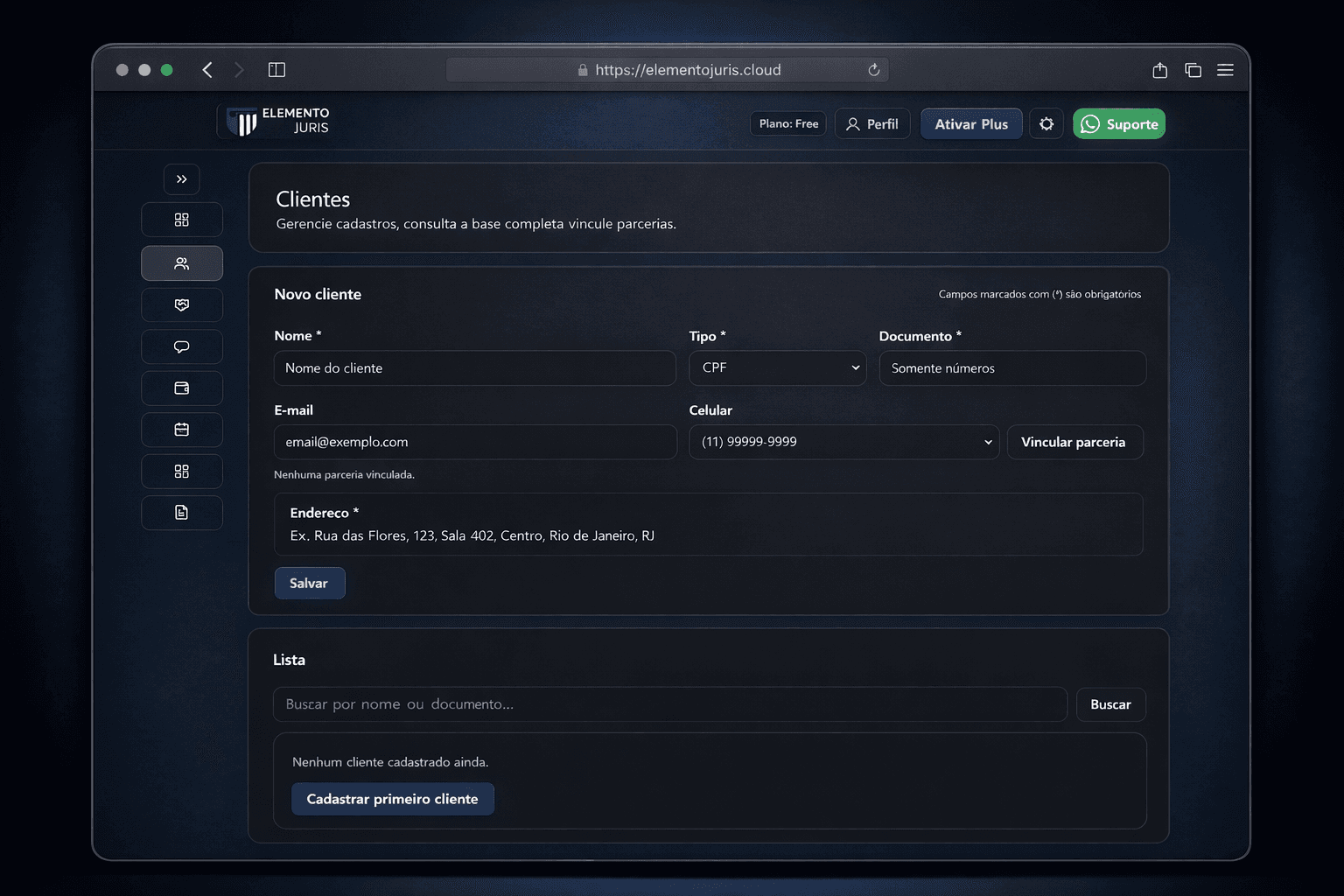Toggle the browser sidebar panel icon
Image resolution: width=1344 pixels, height=896 pixels.
[276, 70]
